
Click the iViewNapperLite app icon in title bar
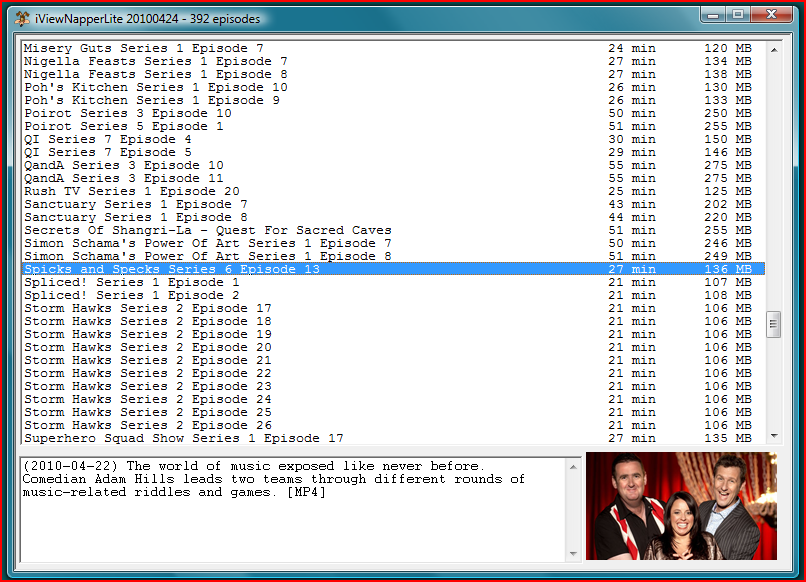[22, 19]
